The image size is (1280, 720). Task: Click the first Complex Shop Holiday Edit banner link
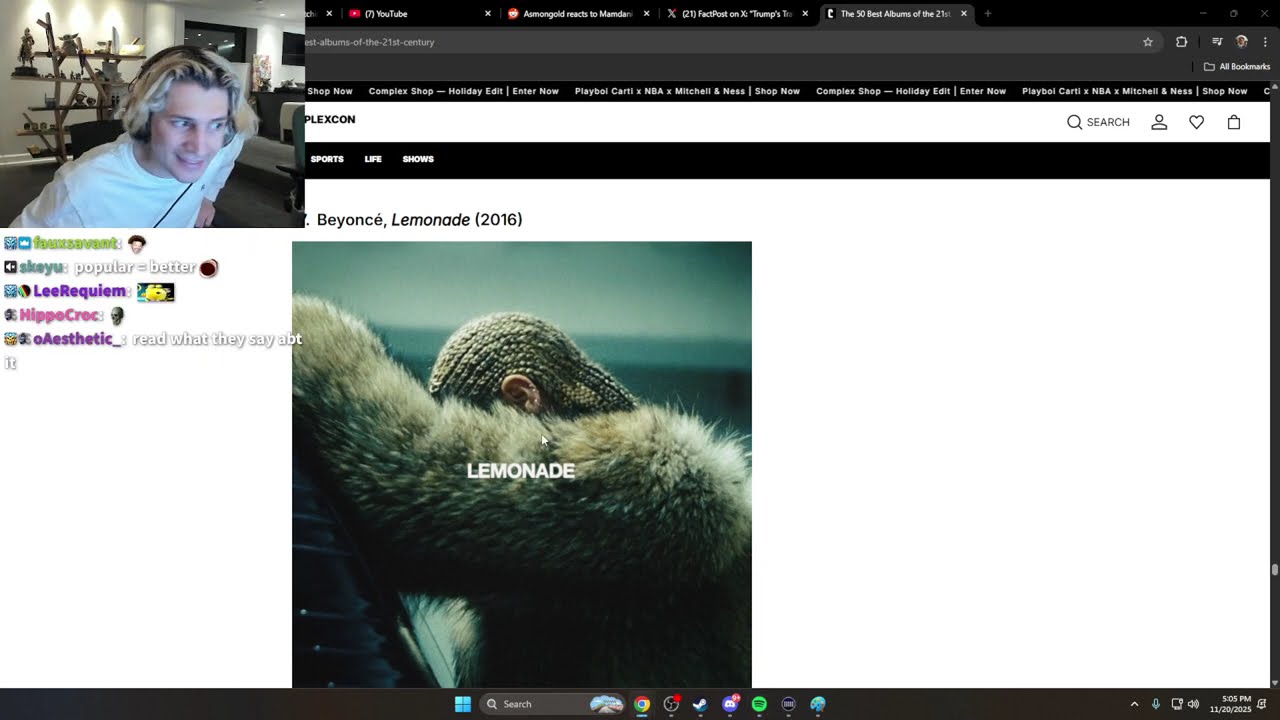tap(464, 91)
